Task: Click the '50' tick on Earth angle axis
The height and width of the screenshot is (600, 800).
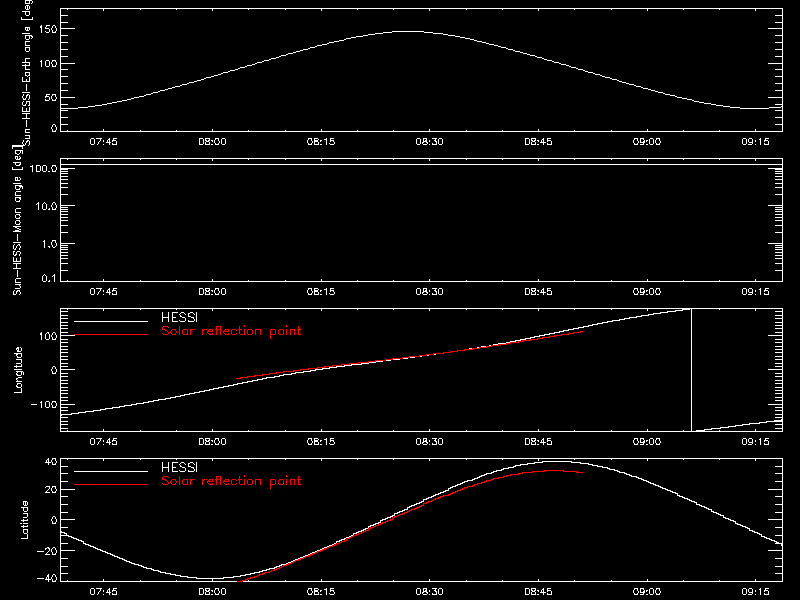Action: click(51, 98)
